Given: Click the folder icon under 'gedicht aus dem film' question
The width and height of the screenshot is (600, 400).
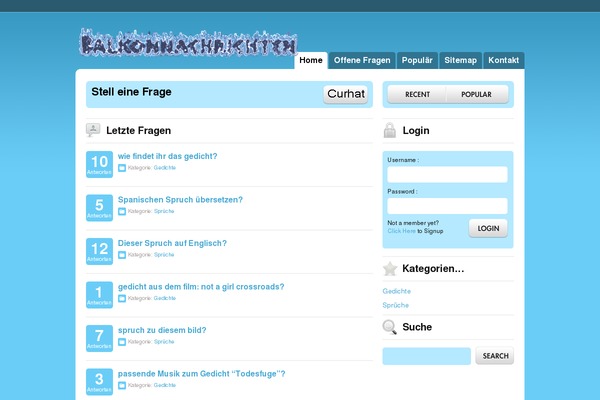Looking at the screenshot, I should (122, 298).
